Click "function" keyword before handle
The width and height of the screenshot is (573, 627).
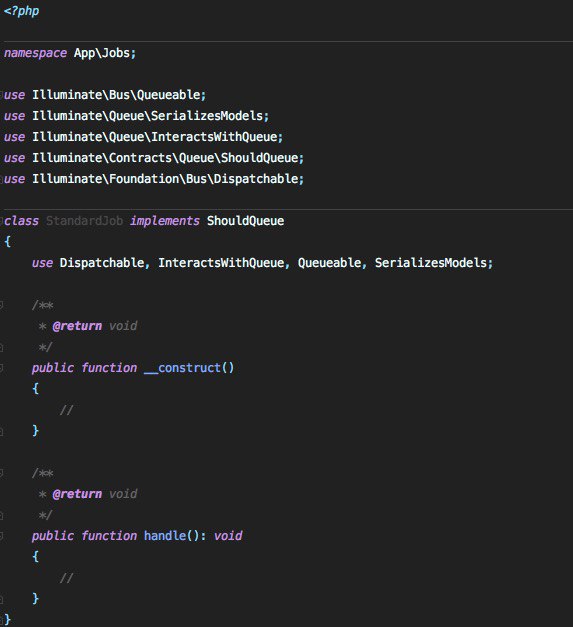pyautogui.click(x=109, y=536)
